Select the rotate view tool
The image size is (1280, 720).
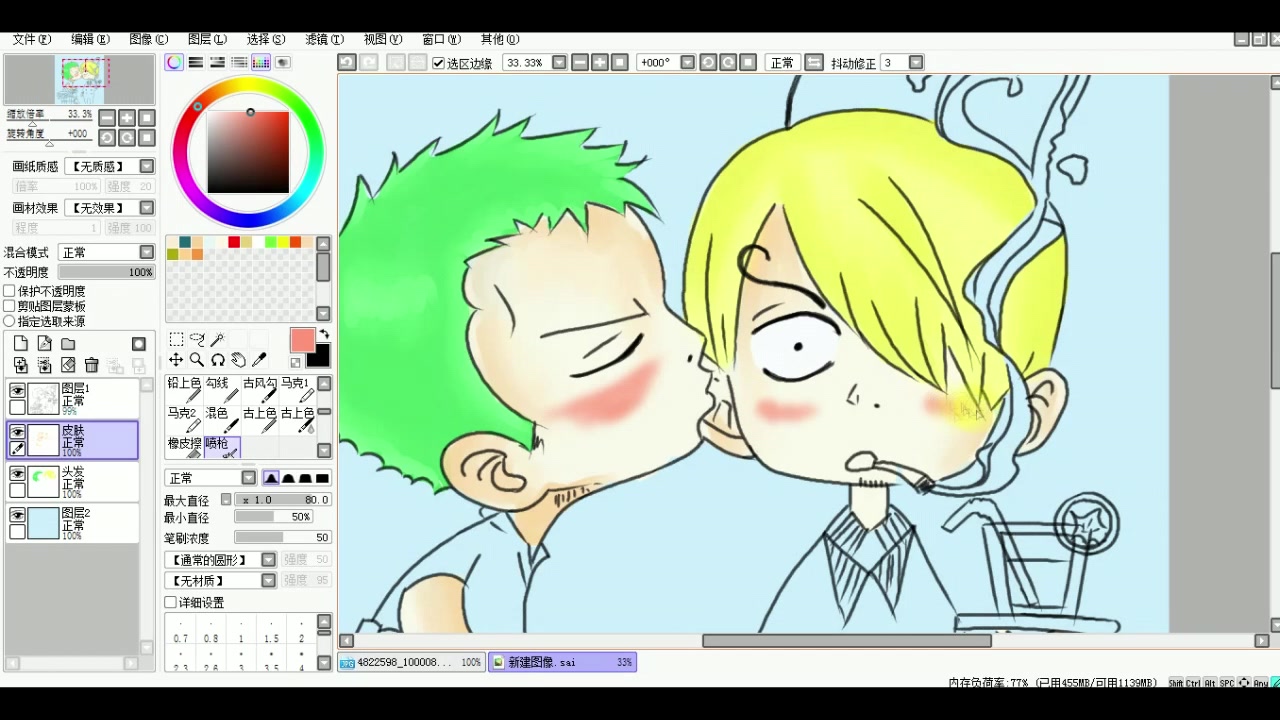217,360
